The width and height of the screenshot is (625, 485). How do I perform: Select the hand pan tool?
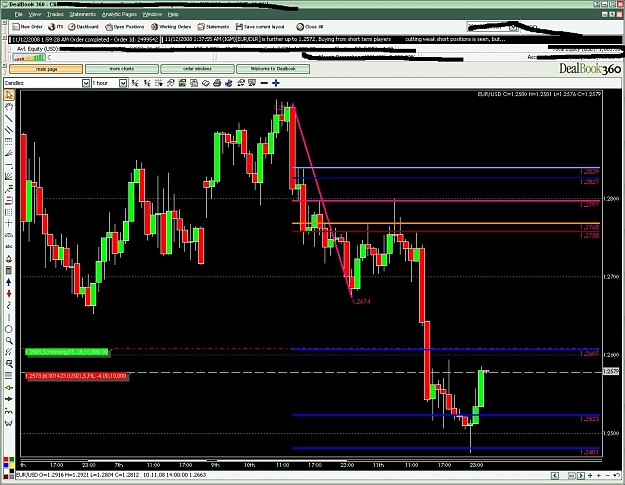tap(9, 106)
